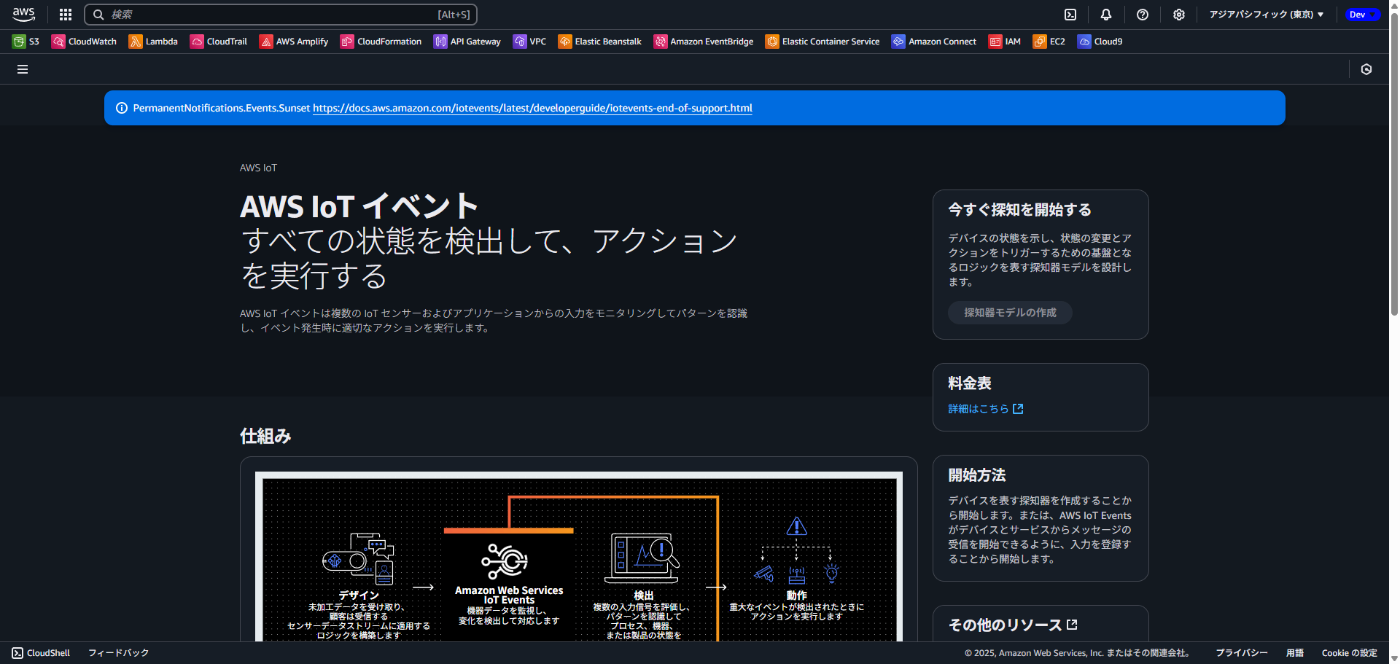Open the settings gear icon

pos(1179,14)
